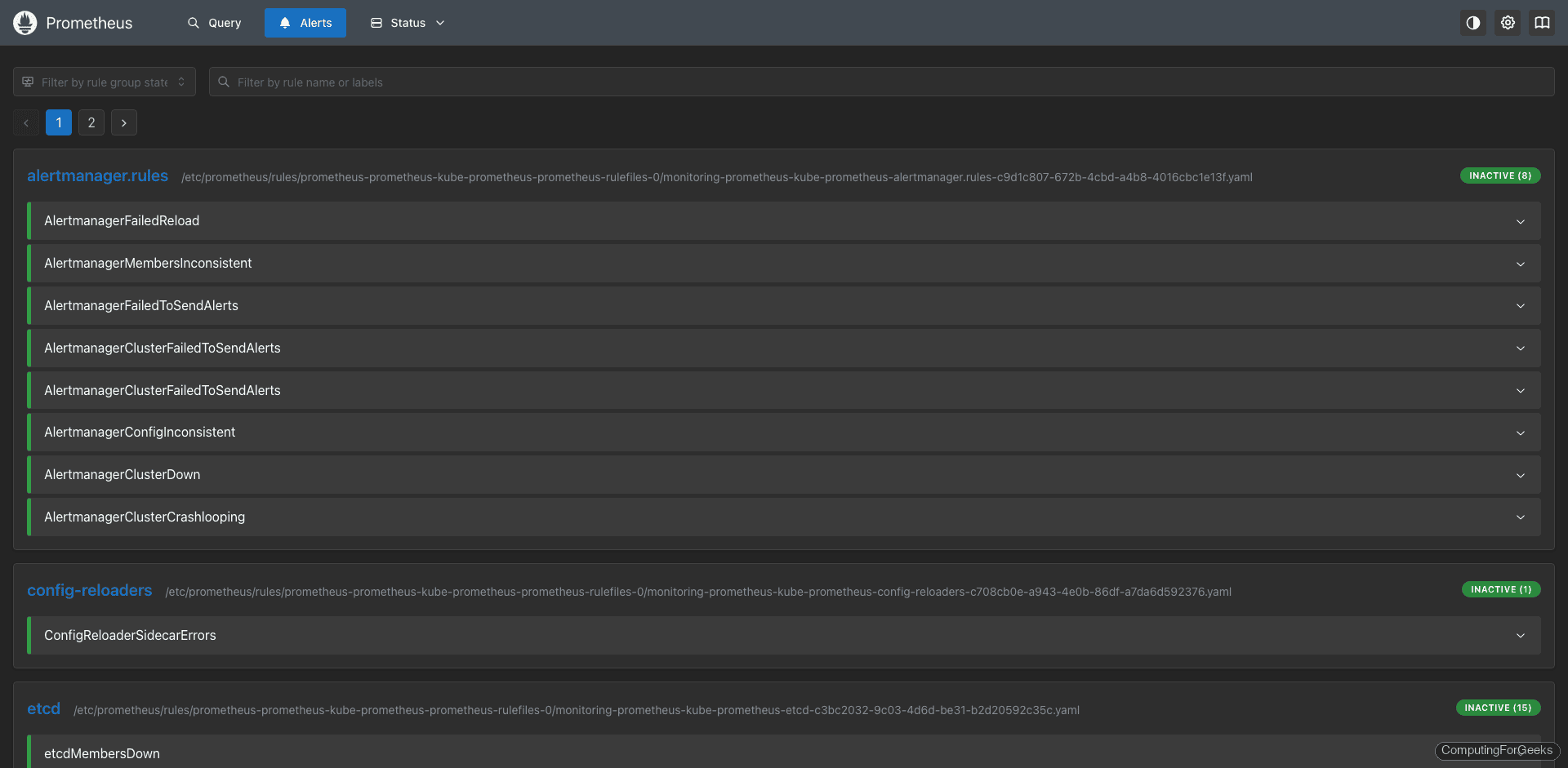Go to next page with the arrow icon
The height and width of the screenshot is (768, 1568).
coord(123,122)
